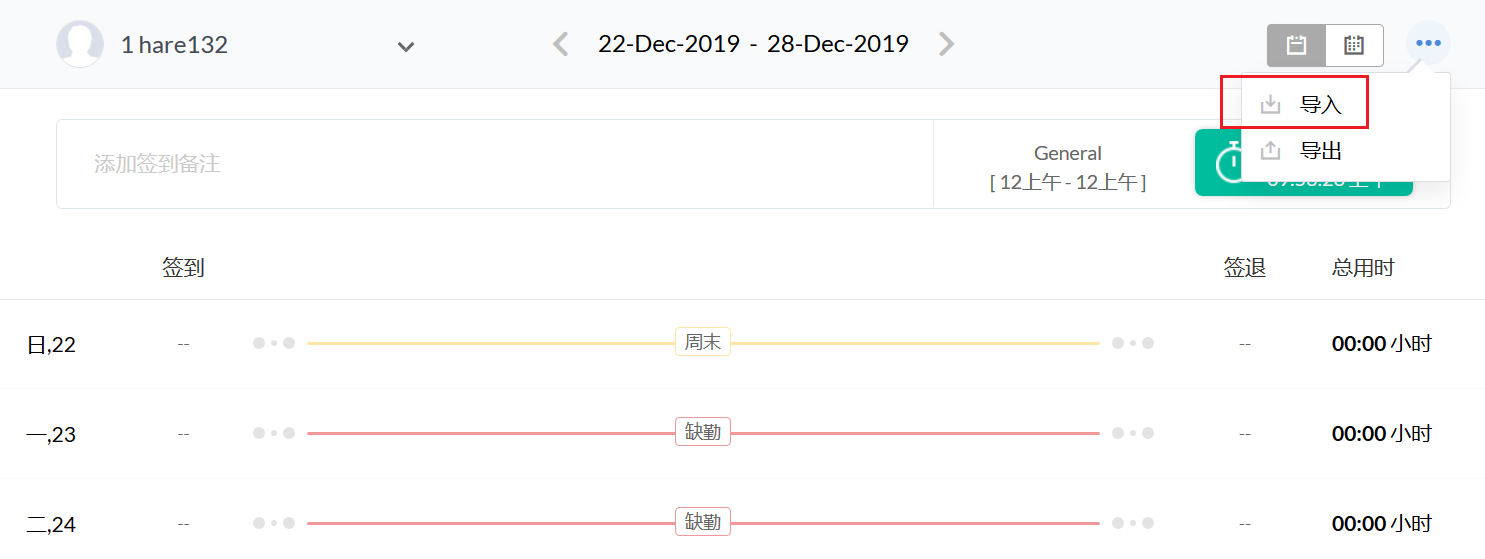Image resolution: width=1485 pixels, height=559 pixels.
Task: Go to the next week
Action: tap(946, 45)
